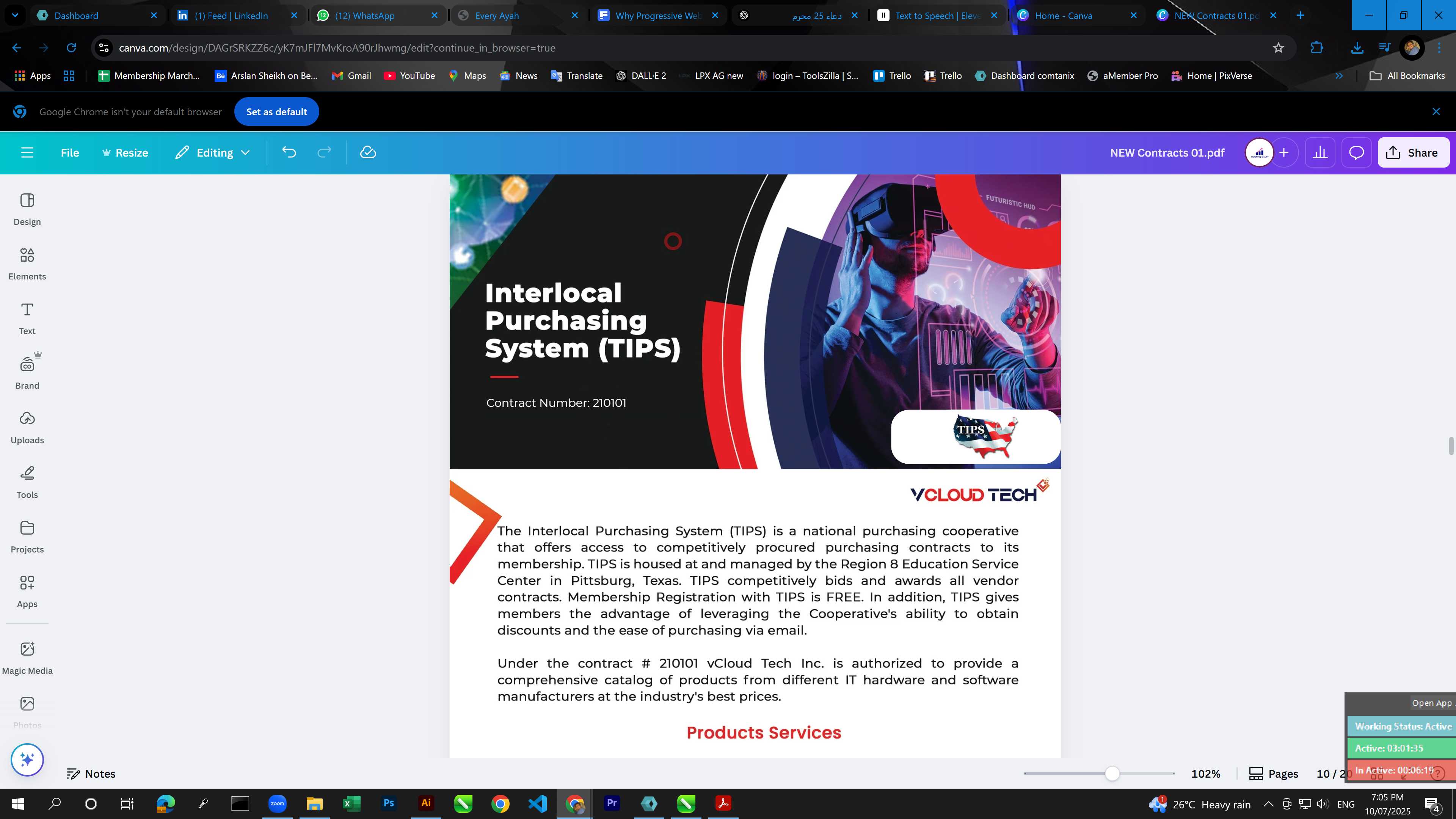Open Magic Media in sidebar
Viewport: 1456px width, 819px height.
click(27, 659)
